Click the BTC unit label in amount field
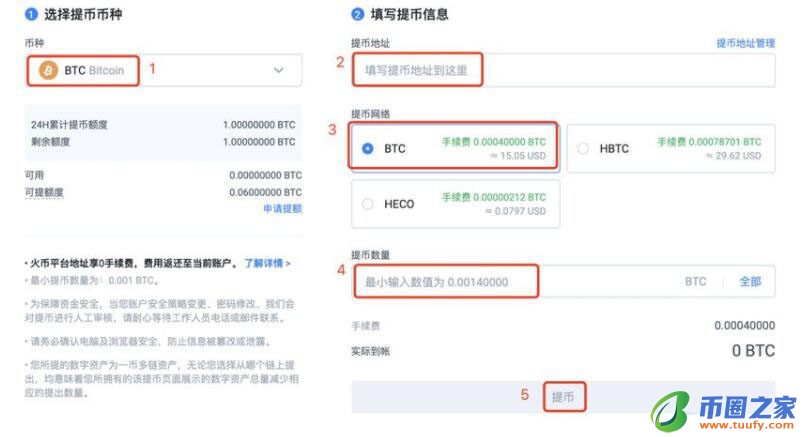 point(695,282)
